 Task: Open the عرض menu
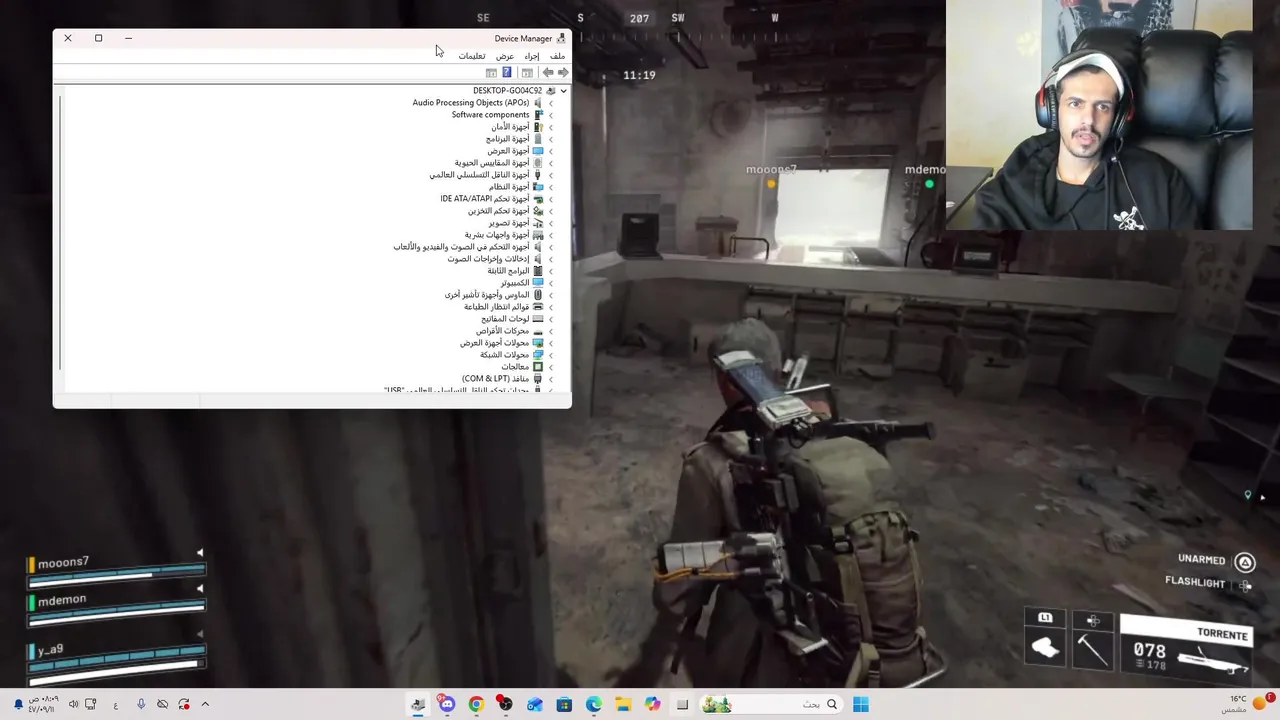click(505, 56)
